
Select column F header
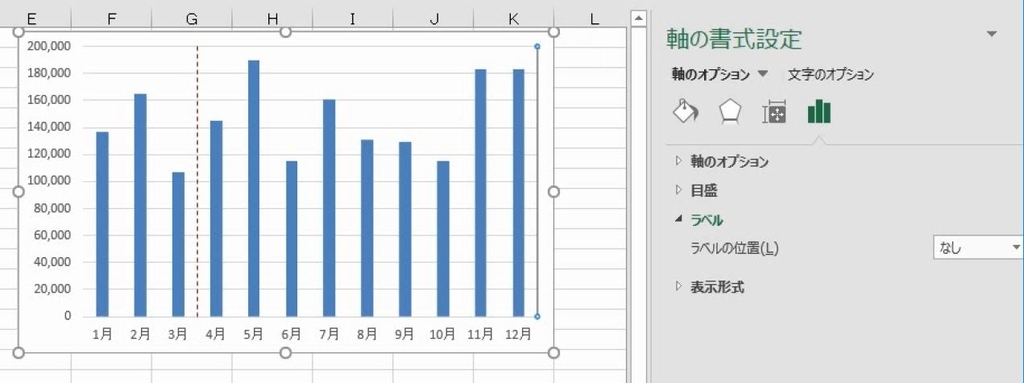[111, 19]
